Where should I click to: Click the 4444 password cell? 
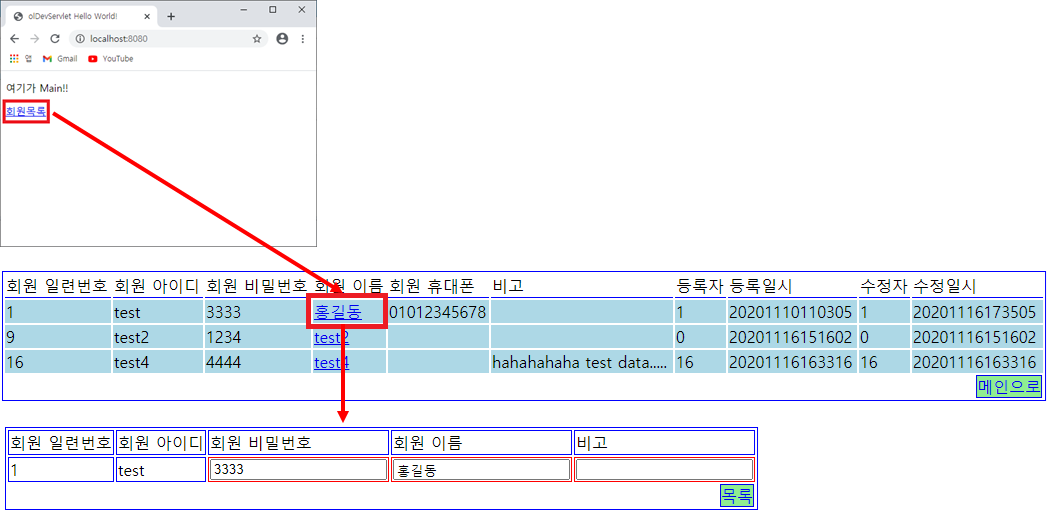click(257, 363)
